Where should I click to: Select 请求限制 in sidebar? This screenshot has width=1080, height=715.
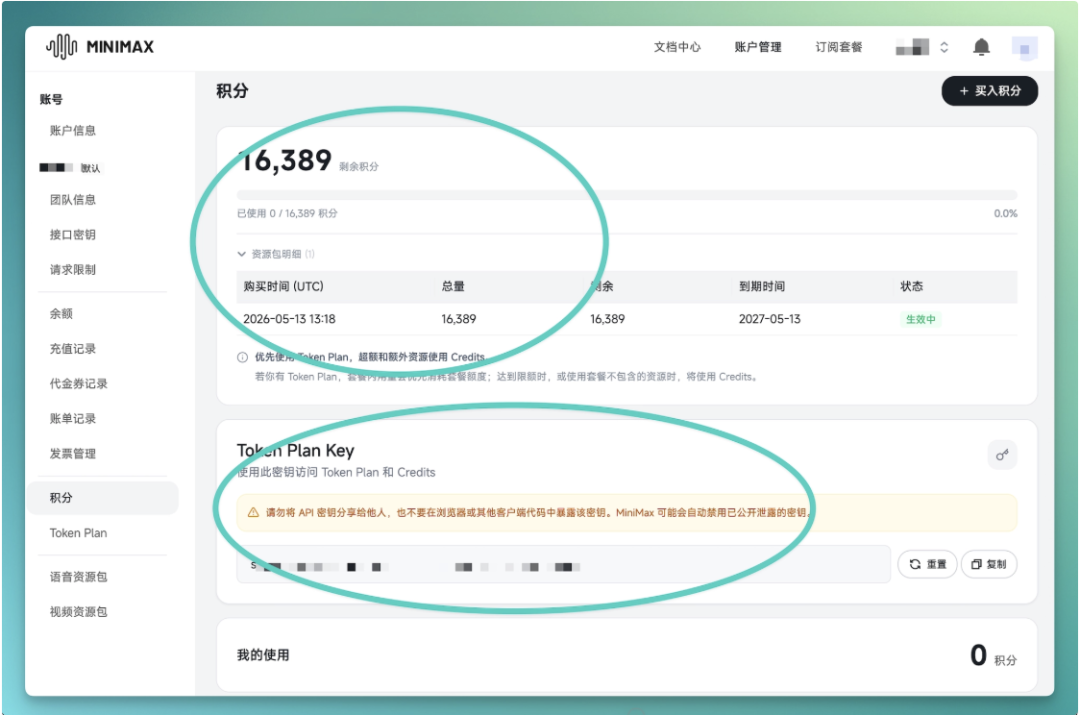click(x=72, y=270)
